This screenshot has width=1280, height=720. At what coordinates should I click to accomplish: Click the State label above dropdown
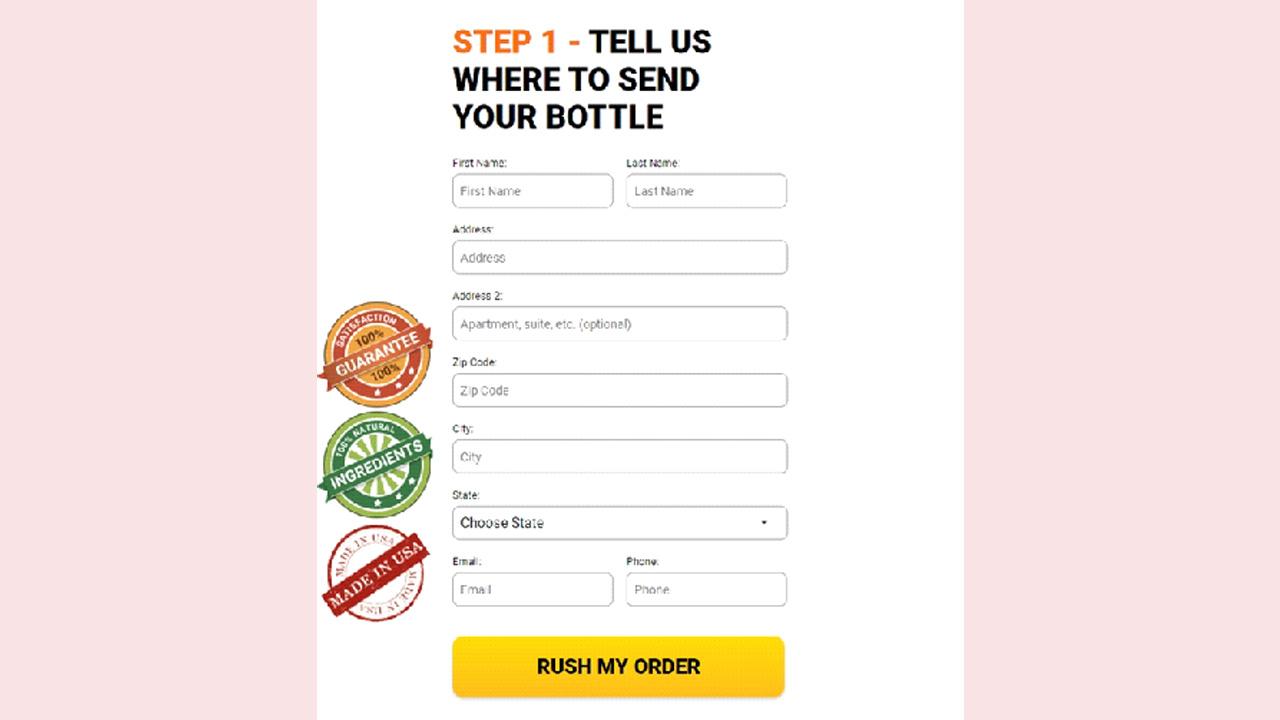[467, 495]
